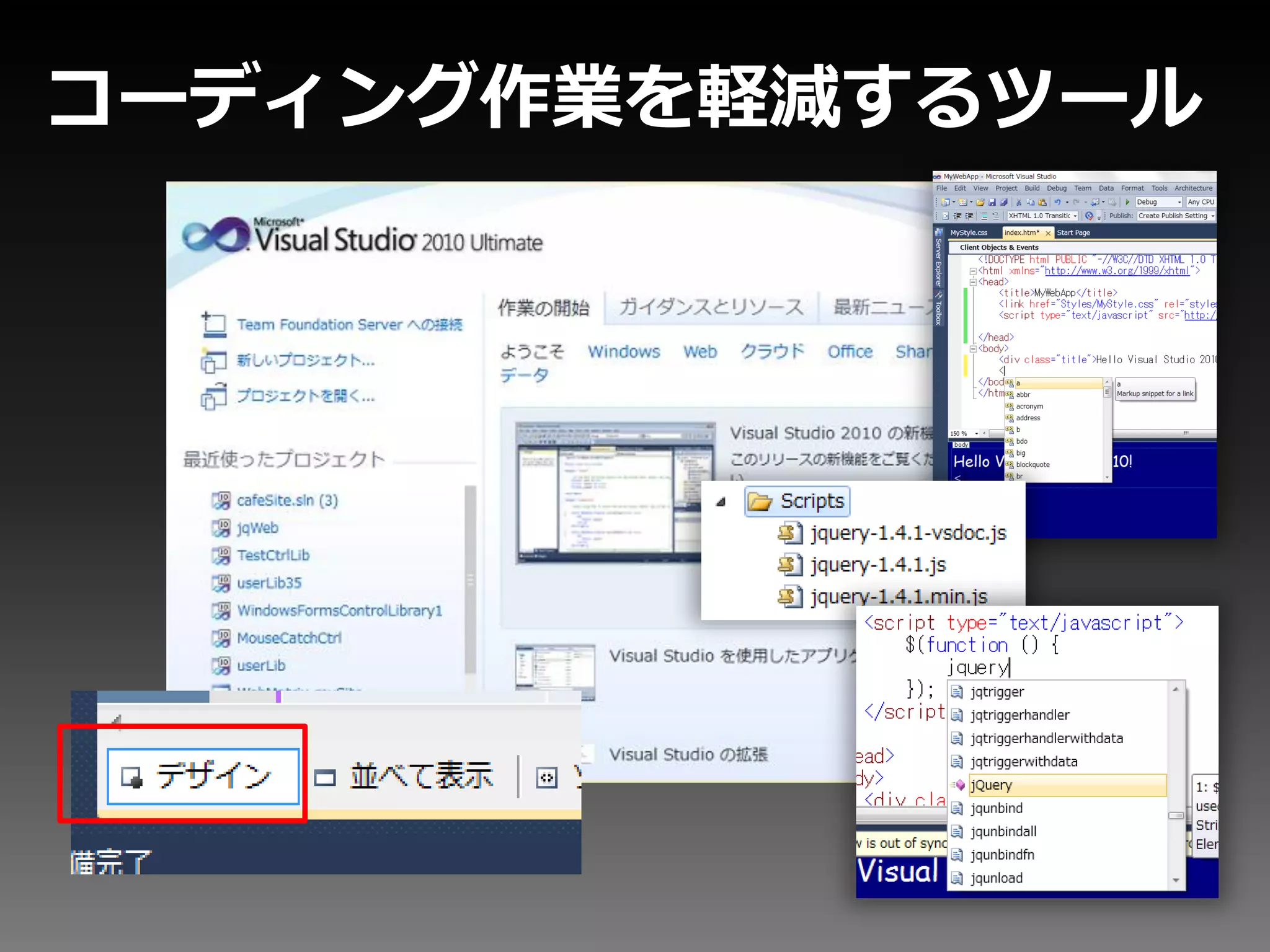Open the Architecture menu
1270x952 pixels.
pyautogui.click(x=1193, y=188)
